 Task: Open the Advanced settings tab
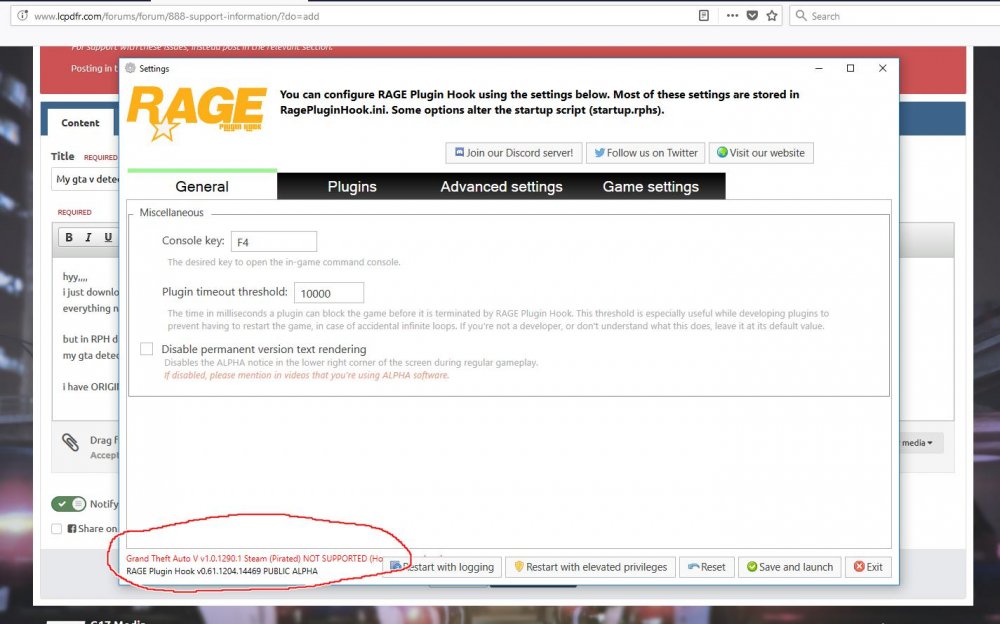[x=501, y=186]
